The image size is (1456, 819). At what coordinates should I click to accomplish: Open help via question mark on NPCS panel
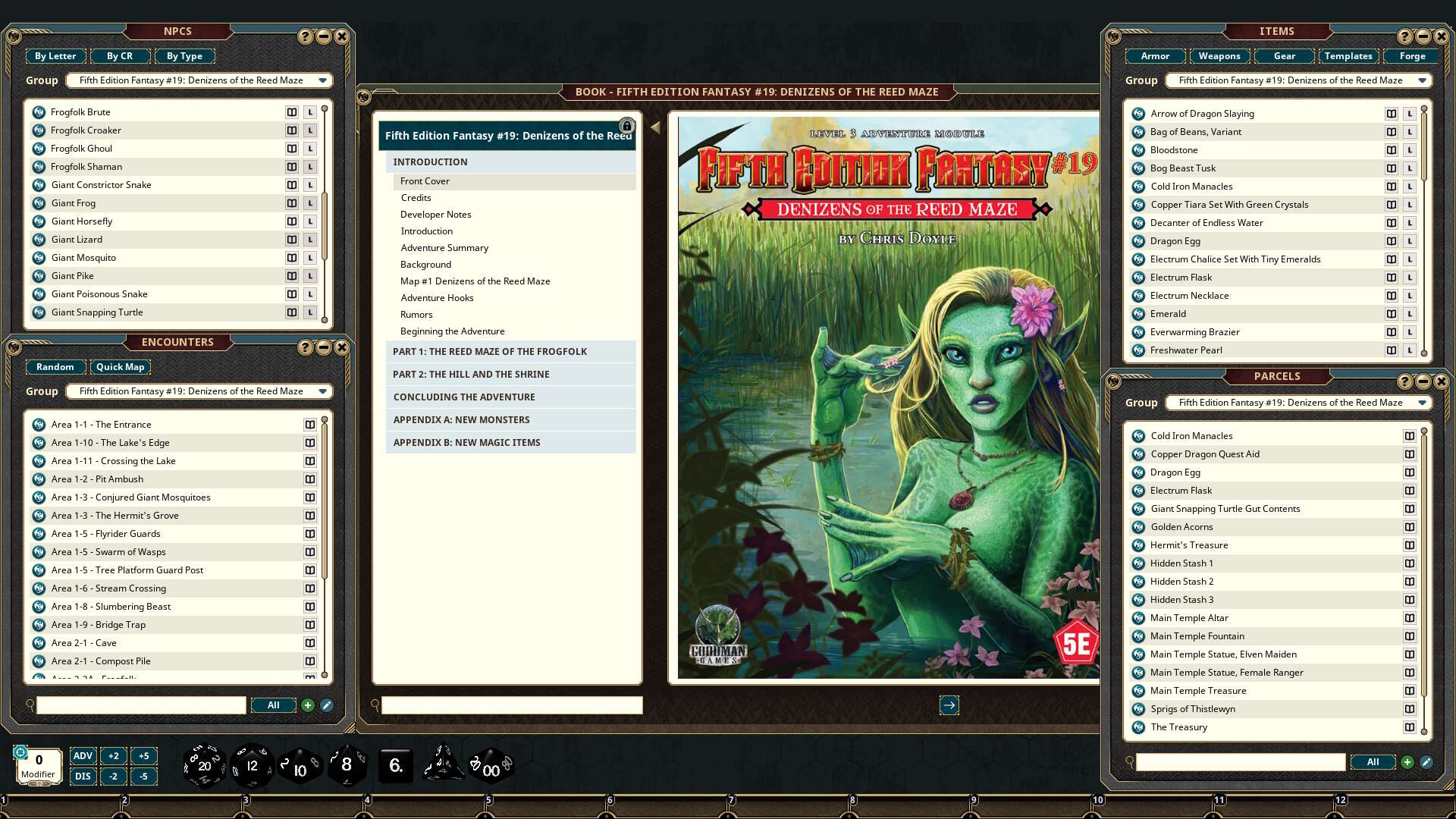[x=305, y=34]
